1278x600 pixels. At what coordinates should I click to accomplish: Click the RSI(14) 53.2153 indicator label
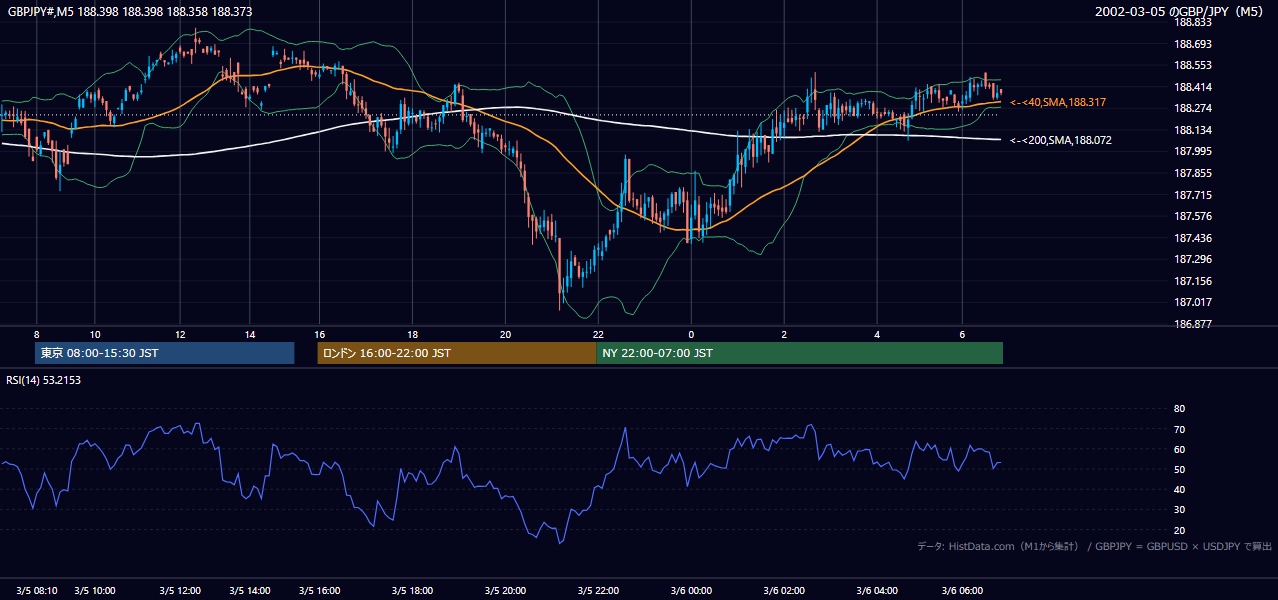click(44, 380)
